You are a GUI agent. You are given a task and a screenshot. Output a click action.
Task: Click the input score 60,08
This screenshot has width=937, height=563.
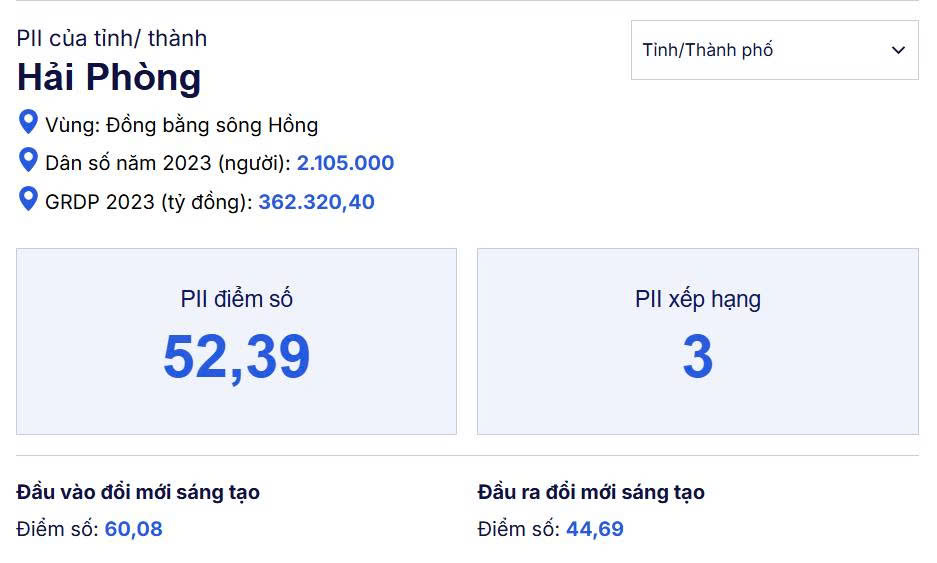click(x=133, y=529)
